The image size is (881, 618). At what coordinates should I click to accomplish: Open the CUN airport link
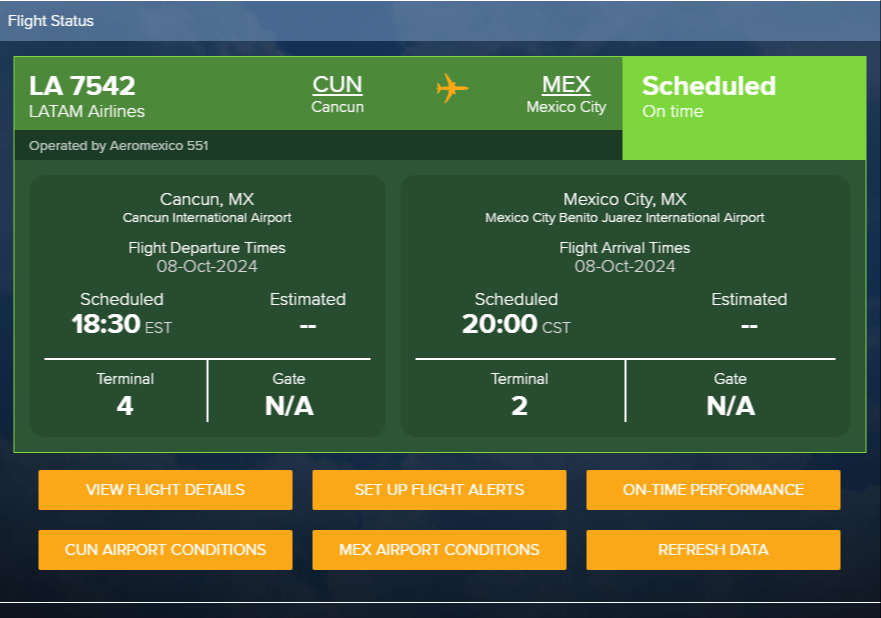337,85
